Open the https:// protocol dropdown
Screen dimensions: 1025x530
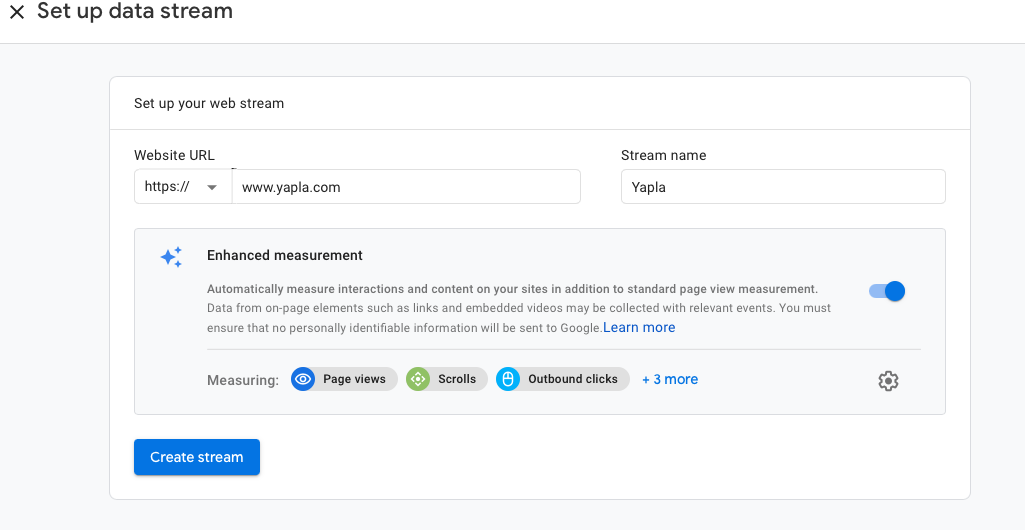click(182, 187)
